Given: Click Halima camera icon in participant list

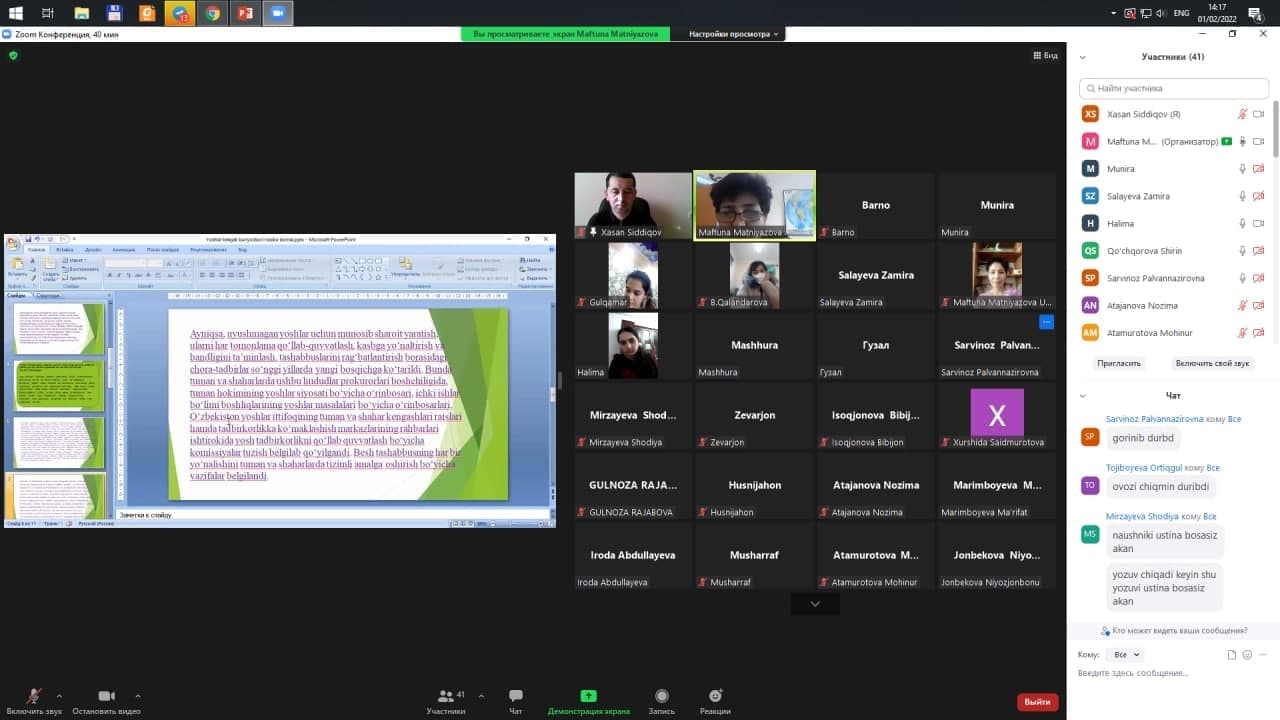Looking at the screenshot, I should pyautogui.click(x=1259, y=223).
